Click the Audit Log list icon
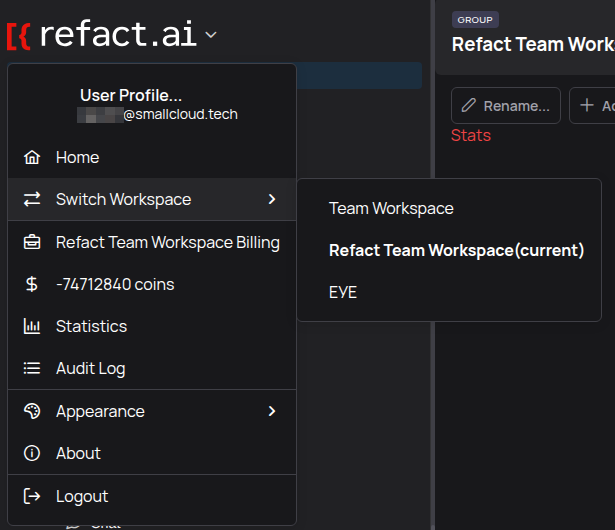The height and width of the screenshot is (530, 615). 32,368
